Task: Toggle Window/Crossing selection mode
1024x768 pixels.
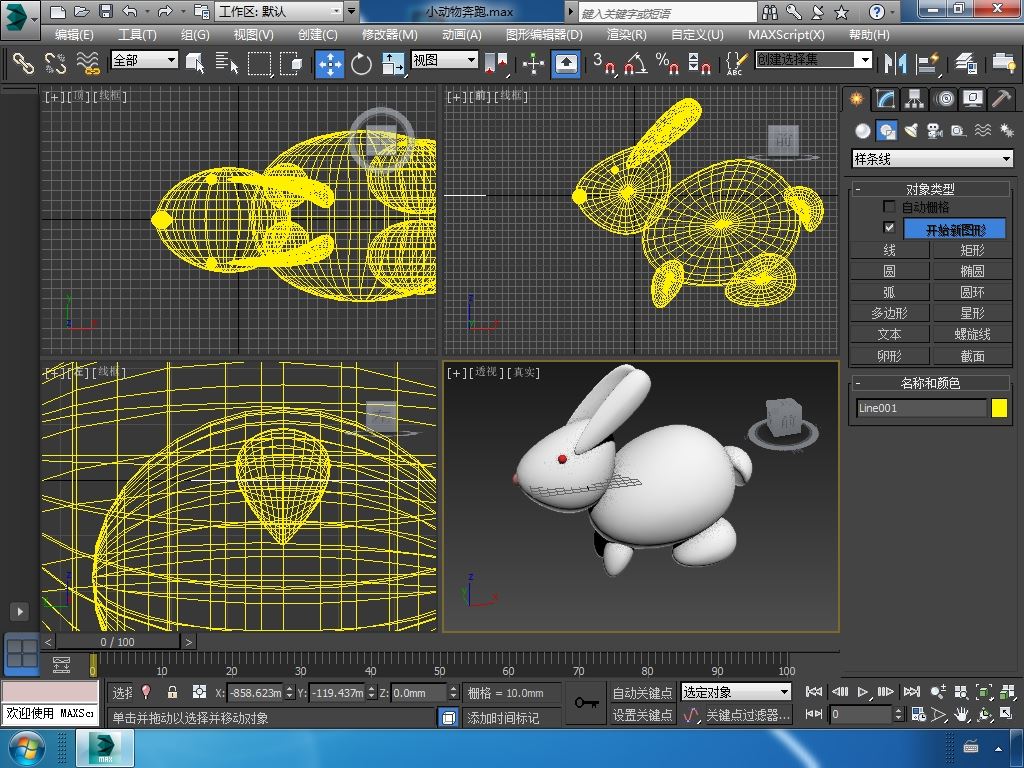Action: (291, 63)
